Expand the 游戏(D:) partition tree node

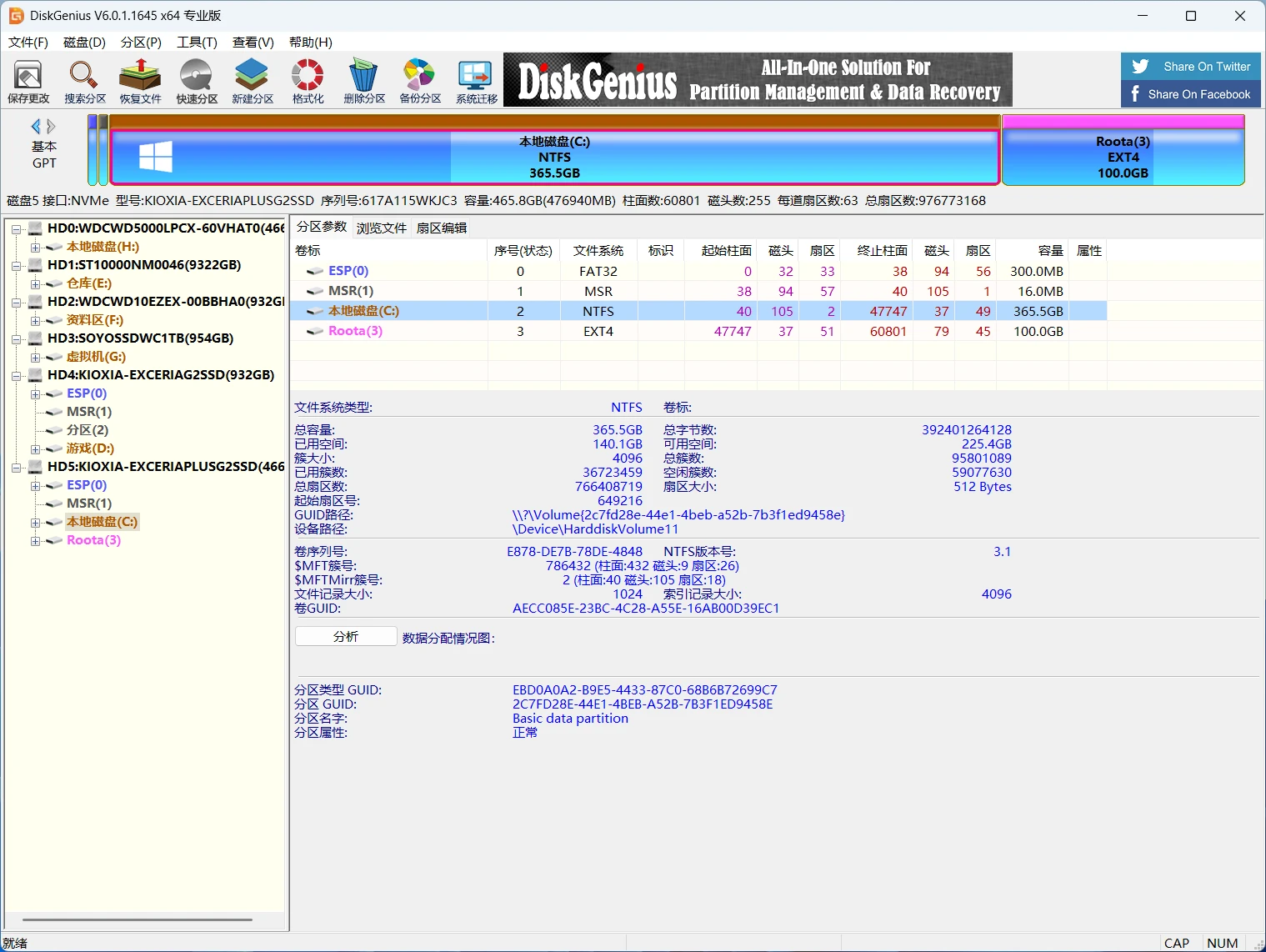tap(35, 449)
